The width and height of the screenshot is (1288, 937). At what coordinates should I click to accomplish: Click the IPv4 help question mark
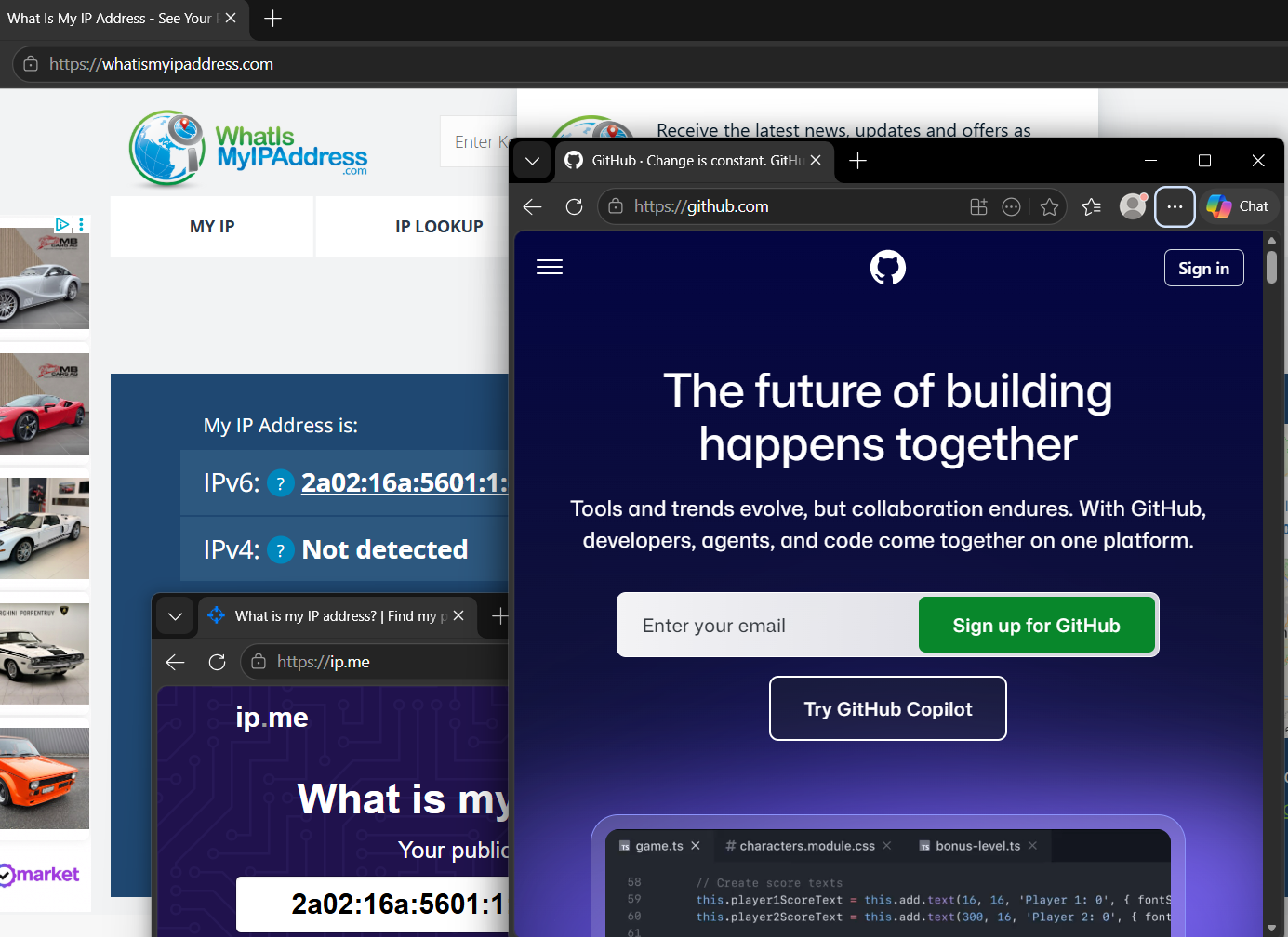tap(280, 550)
